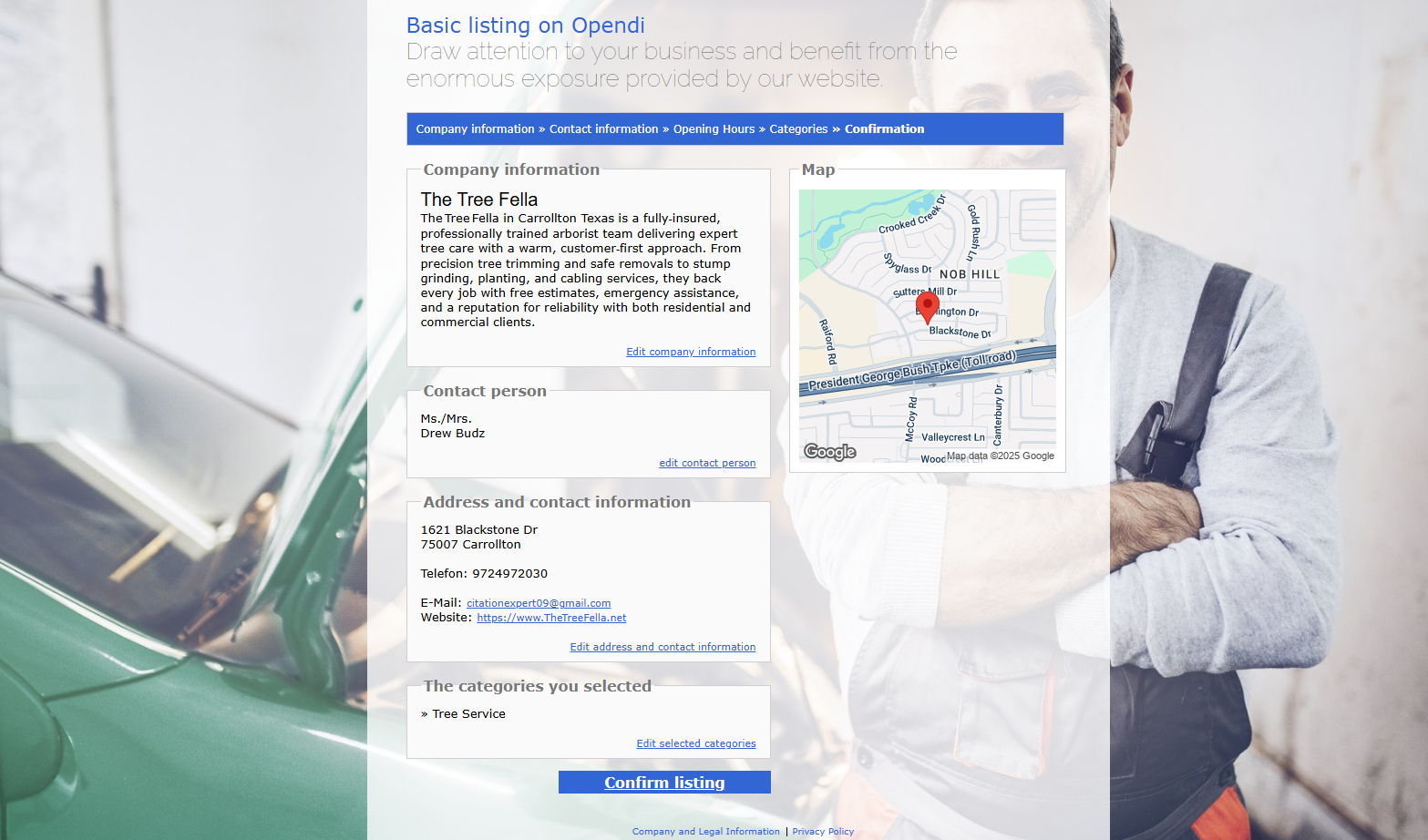Click the 1621 Blackstone Dr address text
The height and width of the screenshot is (840, 1428).
point(479,530)
